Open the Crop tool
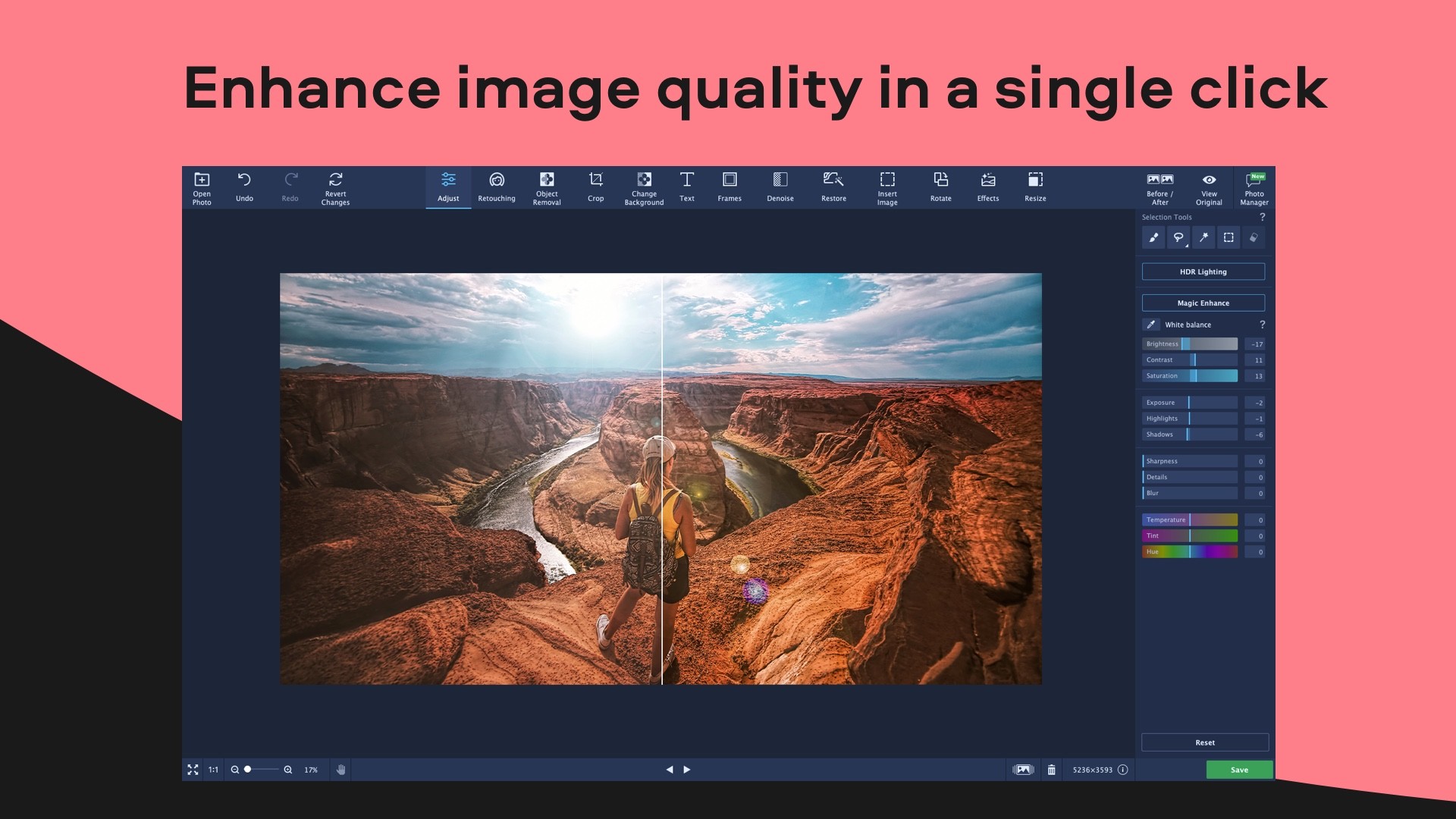This screenshot has width=1456, height=819. [595, 187]
